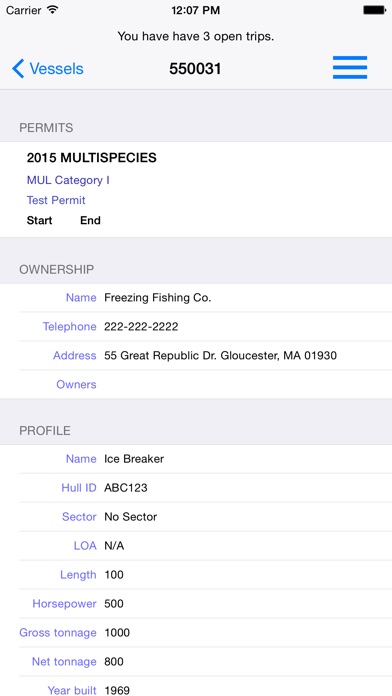Tap the open trips notification banner
This screenshot has height=696, width=392.
[x=196, y=36]
